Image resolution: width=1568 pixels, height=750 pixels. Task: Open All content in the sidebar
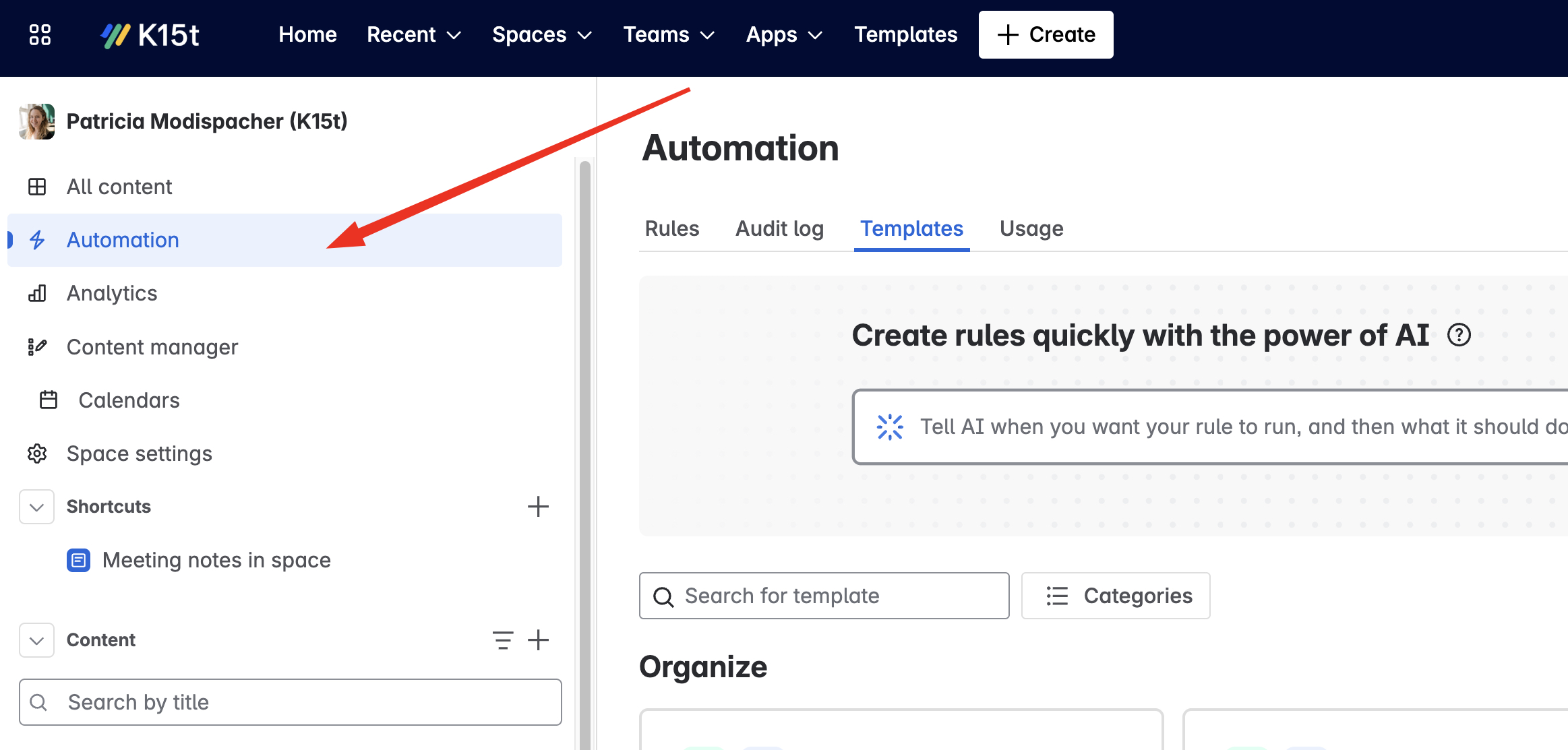point(284,187)
